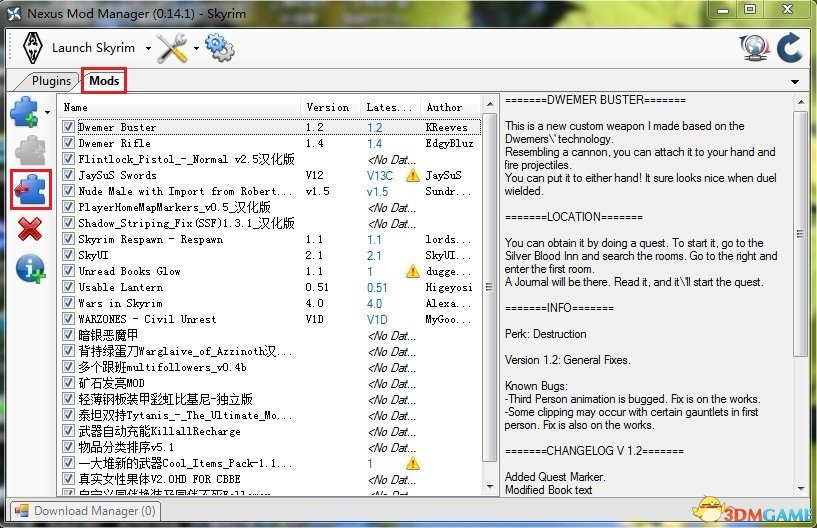Click the description pane scroll up arrow

(801, 103)
